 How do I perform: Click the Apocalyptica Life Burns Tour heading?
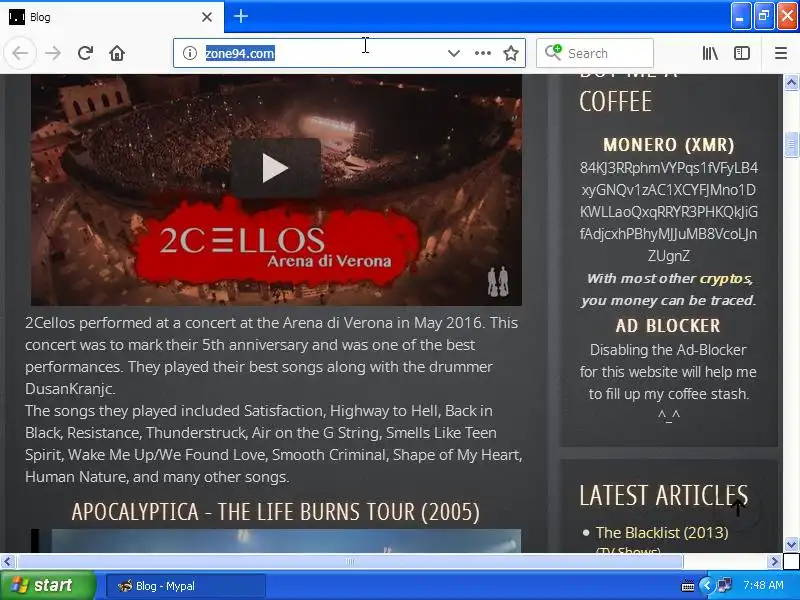pos(276,512)
